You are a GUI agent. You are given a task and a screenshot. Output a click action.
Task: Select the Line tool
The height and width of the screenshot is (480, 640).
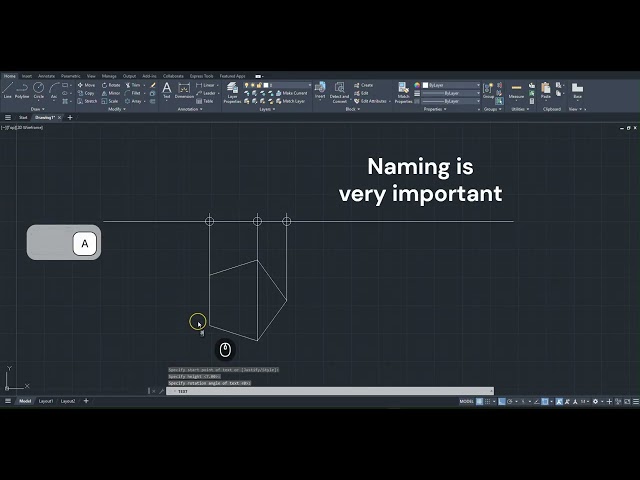point(7,90)
